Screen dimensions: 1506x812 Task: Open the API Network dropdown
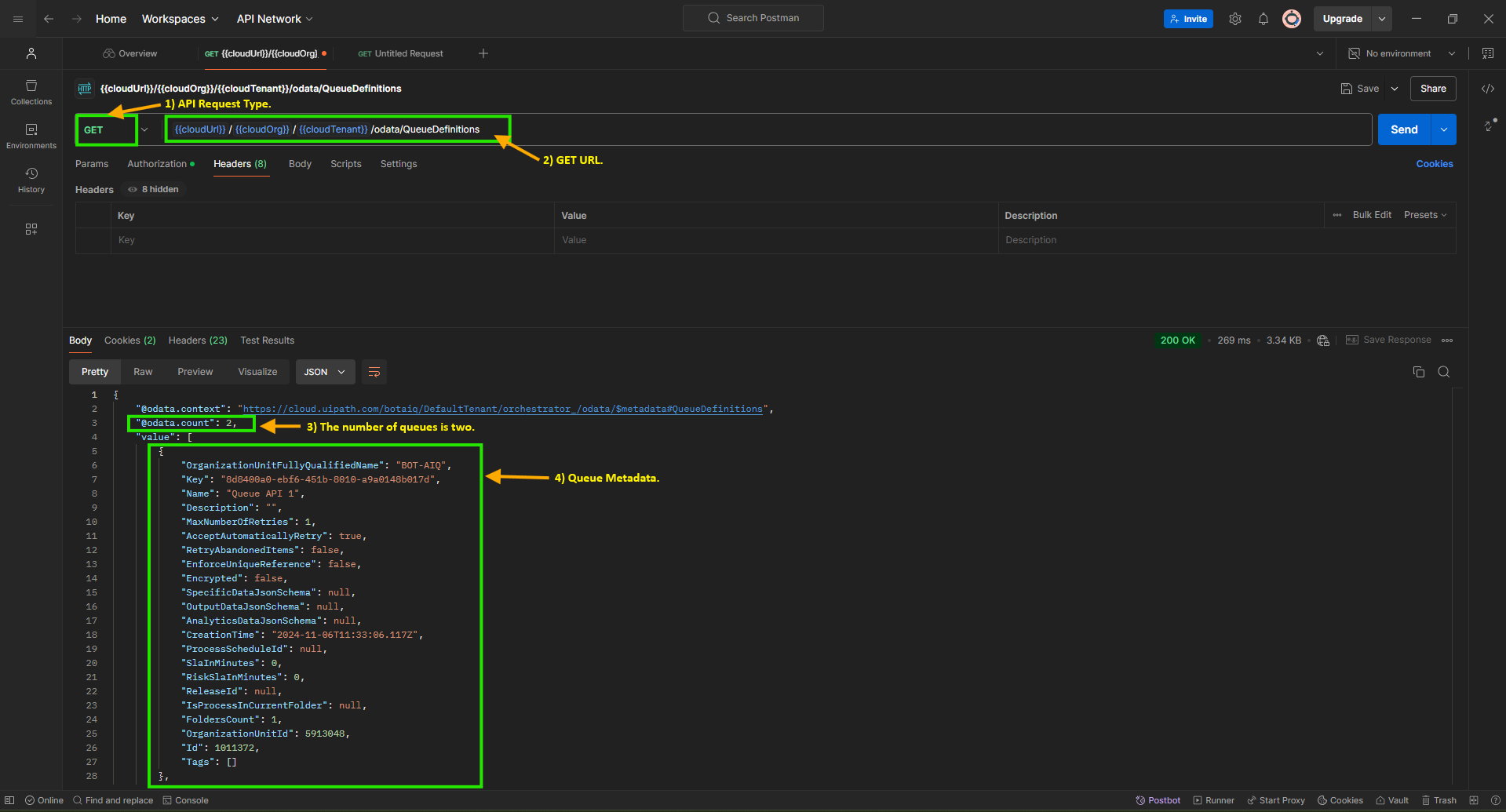[x=275, y=19]
